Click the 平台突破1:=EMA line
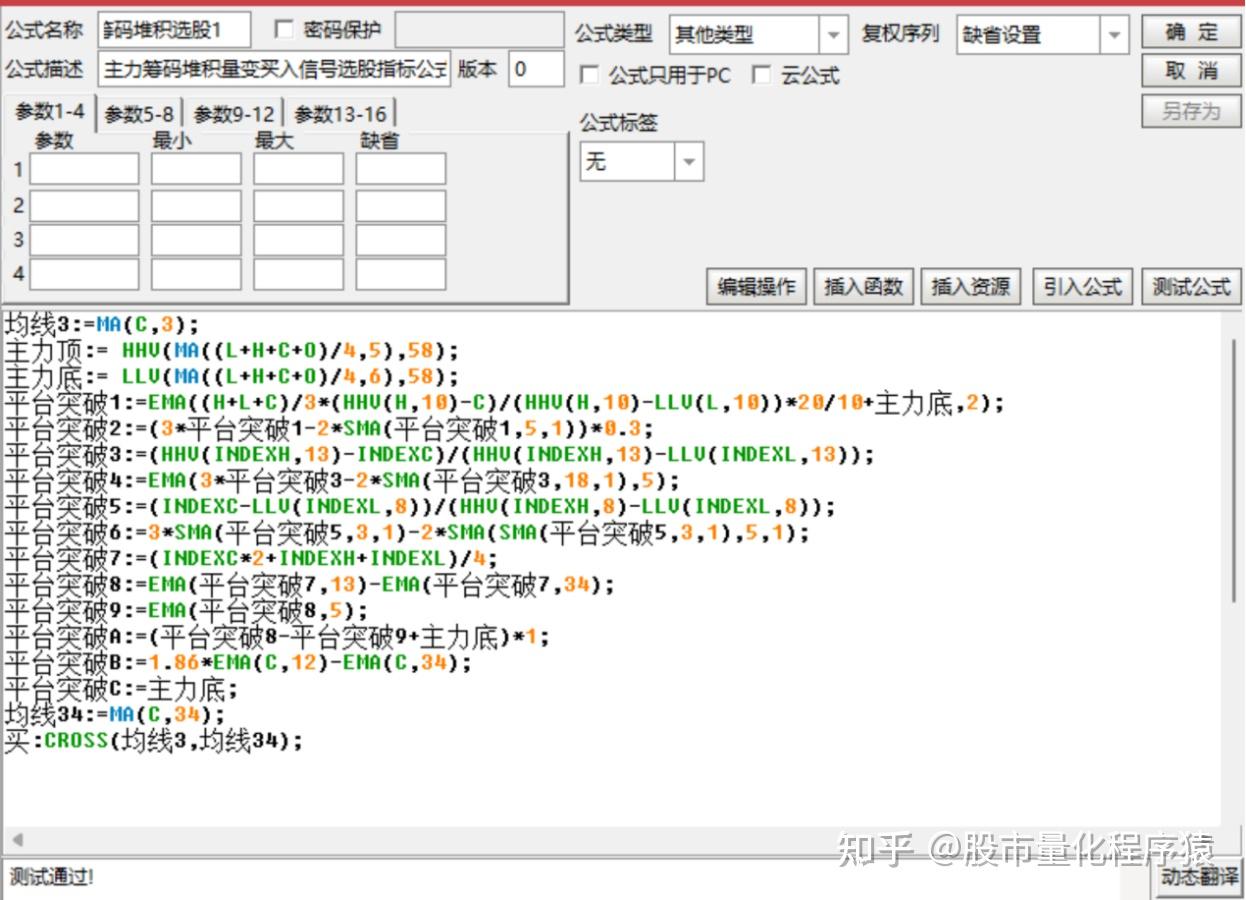Image resolution: width=1246 pixels, height=900 pixels. pos(504,402)
